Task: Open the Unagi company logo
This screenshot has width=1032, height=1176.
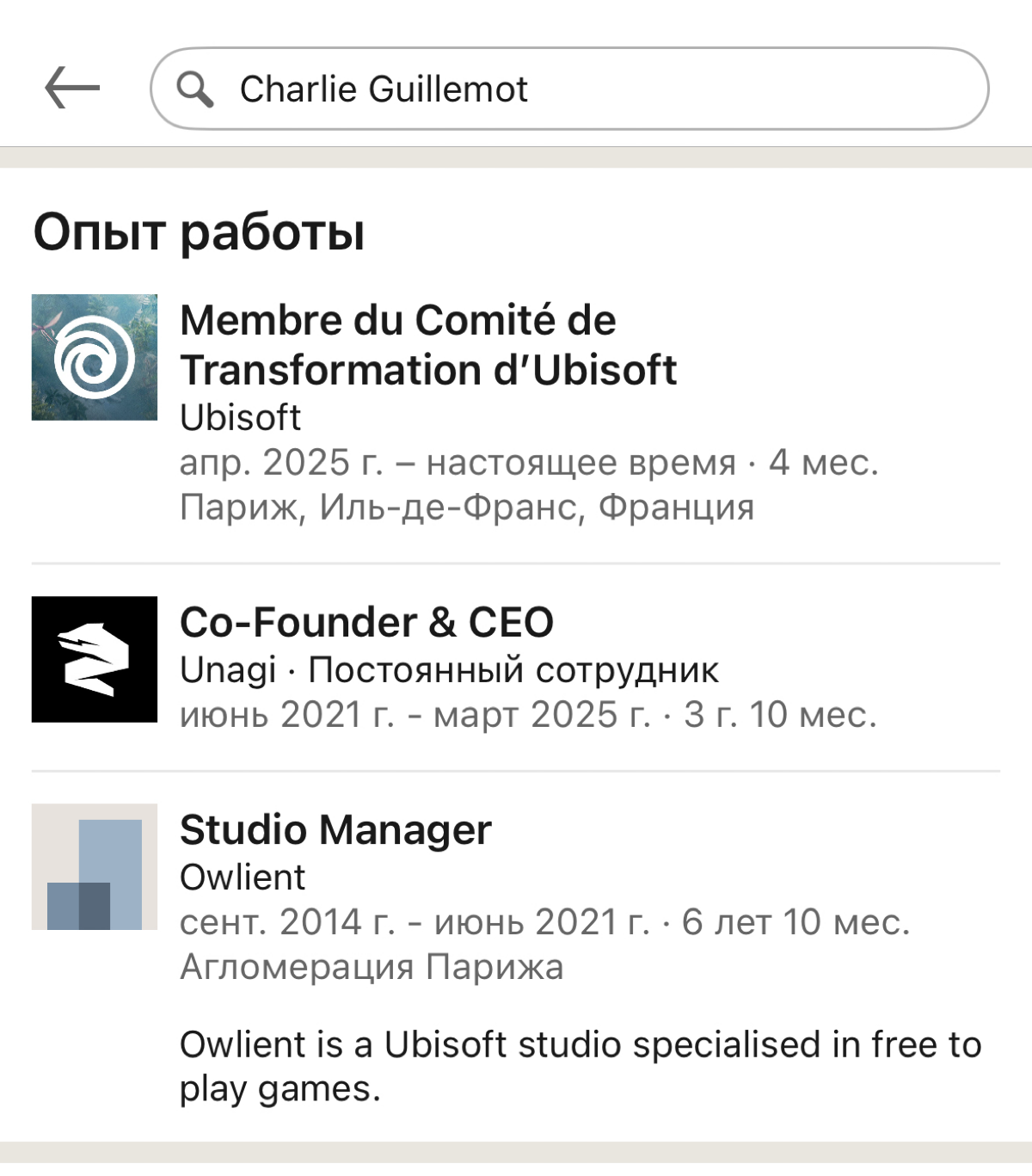Action: pyautogui.click(x=95, y=659)
